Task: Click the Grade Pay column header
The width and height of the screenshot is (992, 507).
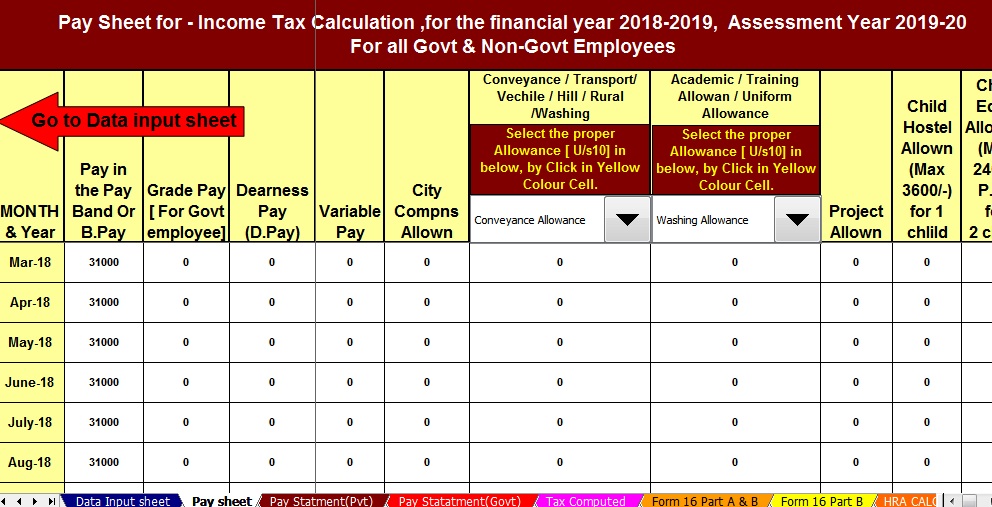Action: pos(186,211)
